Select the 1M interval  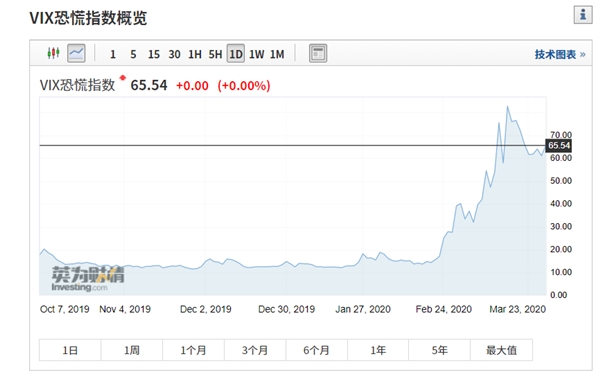[277, 54]
